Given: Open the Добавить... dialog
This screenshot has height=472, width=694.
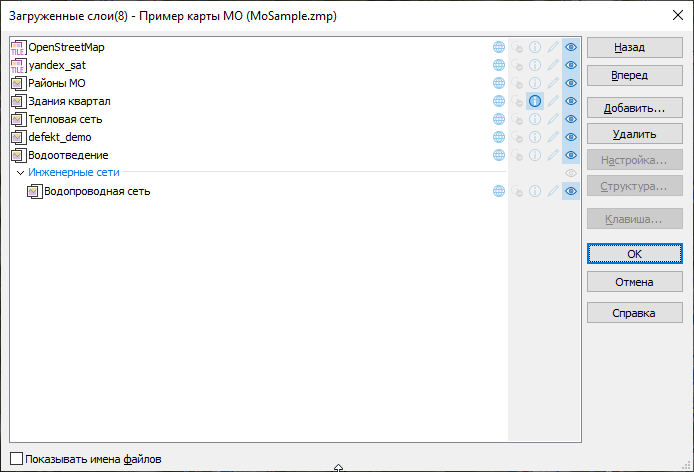Looking at the screenshot, I should pyautogui.click(x=635, y=108).
